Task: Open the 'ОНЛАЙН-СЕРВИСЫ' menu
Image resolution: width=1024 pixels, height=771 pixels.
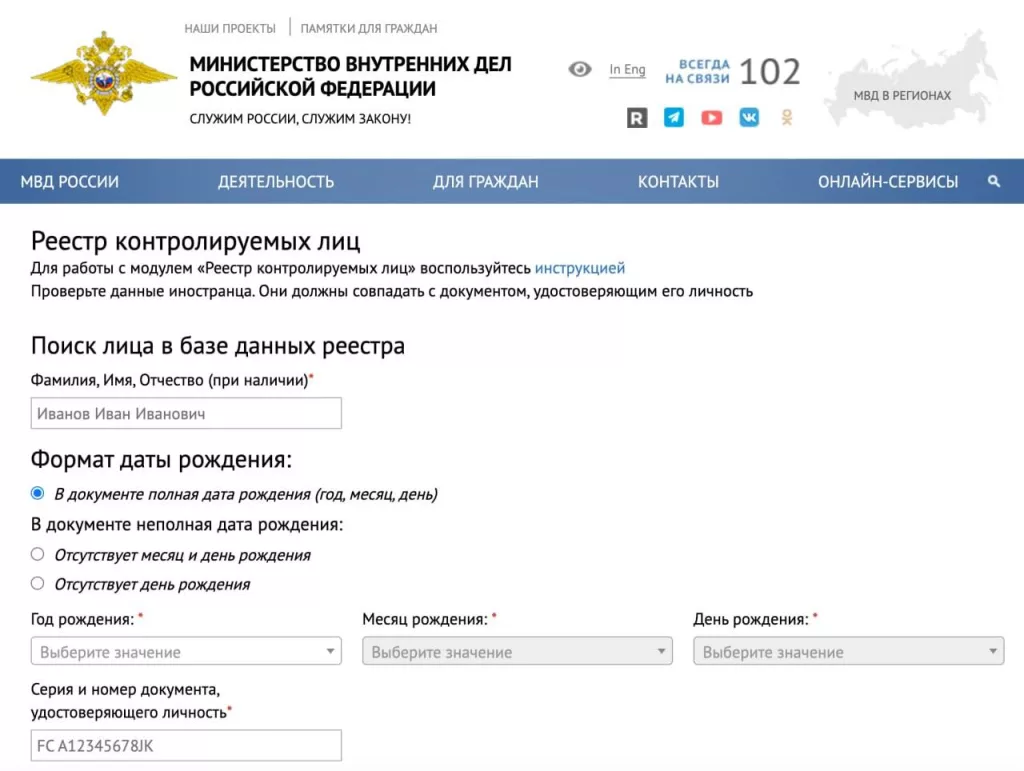Action: point(888,181)
